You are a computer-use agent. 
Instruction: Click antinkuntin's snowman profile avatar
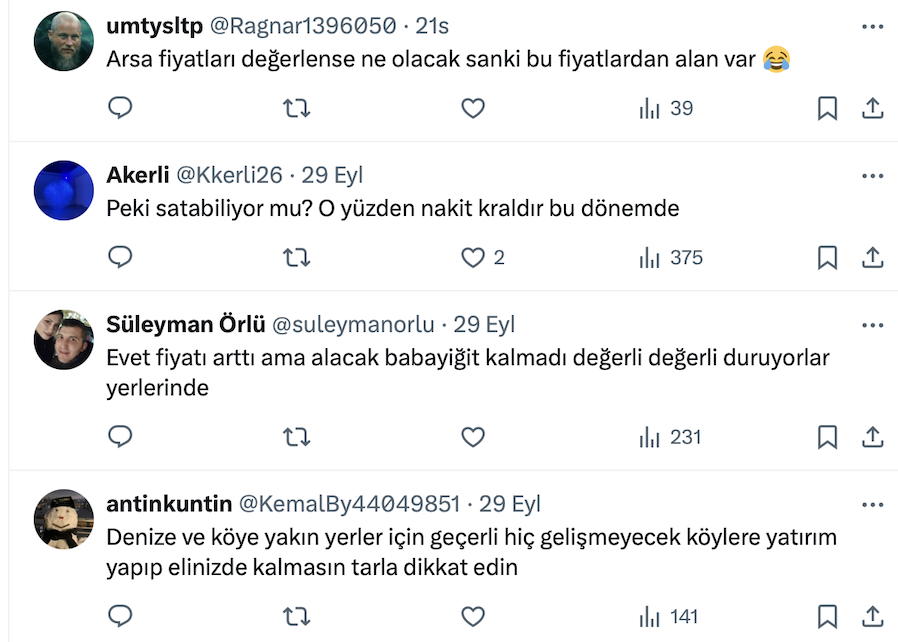(x=64, y=519)
